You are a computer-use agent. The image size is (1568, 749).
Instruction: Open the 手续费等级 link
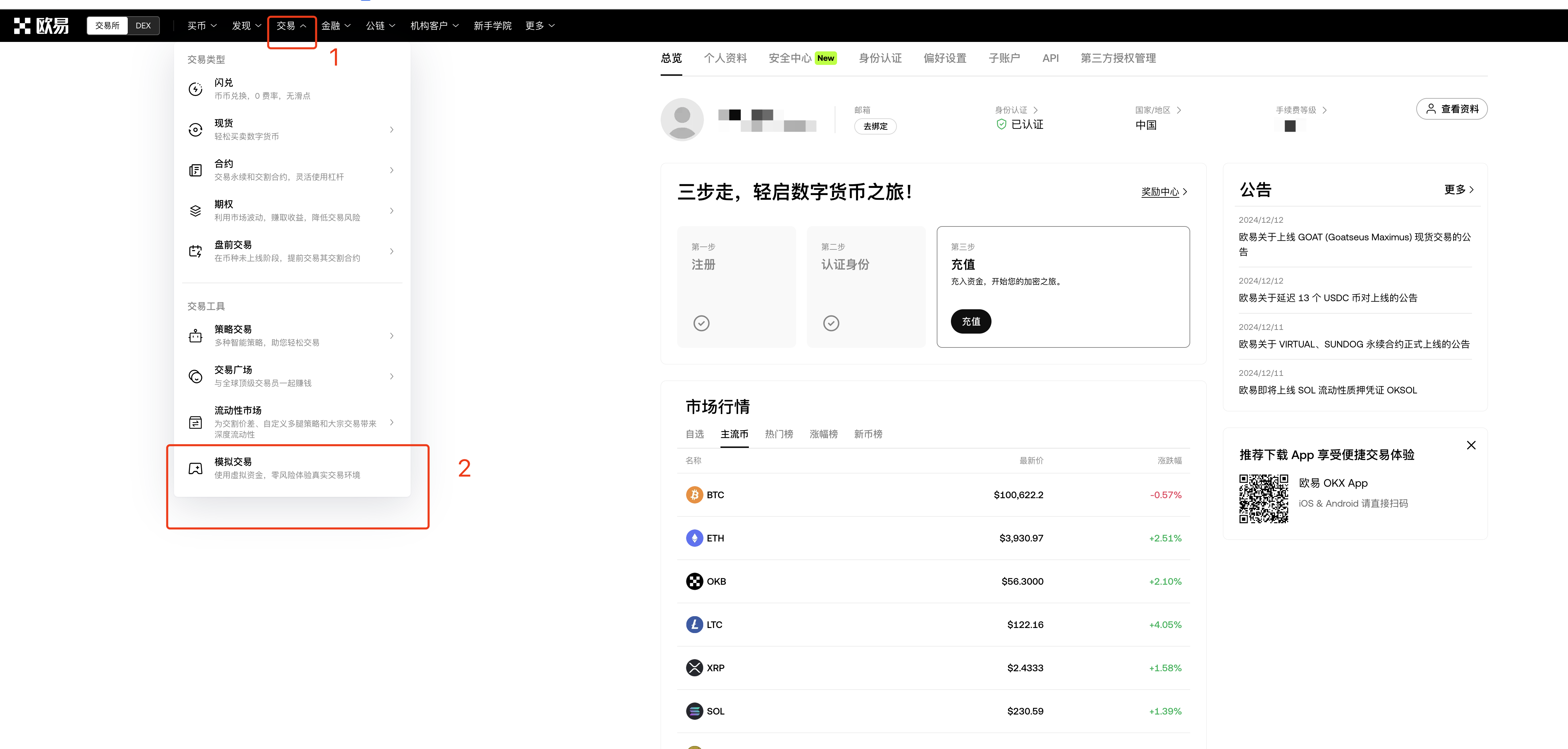pyautogui.click(x=1301, y=110)
